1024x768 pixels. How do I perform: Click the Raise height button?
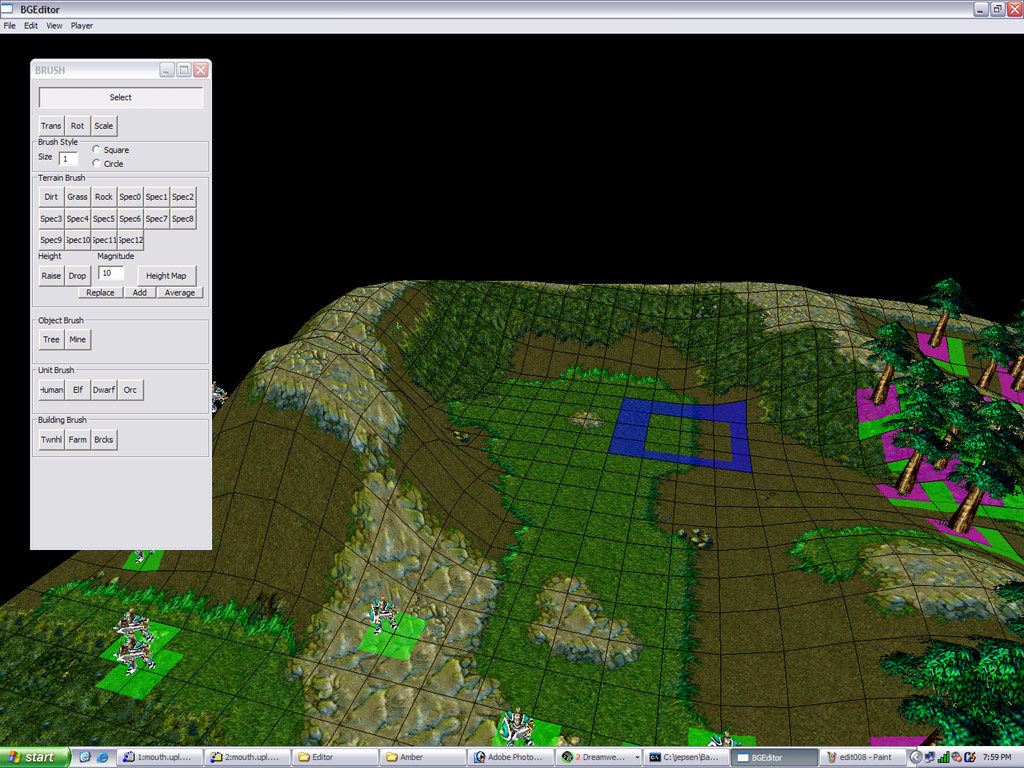pos(51,276)
